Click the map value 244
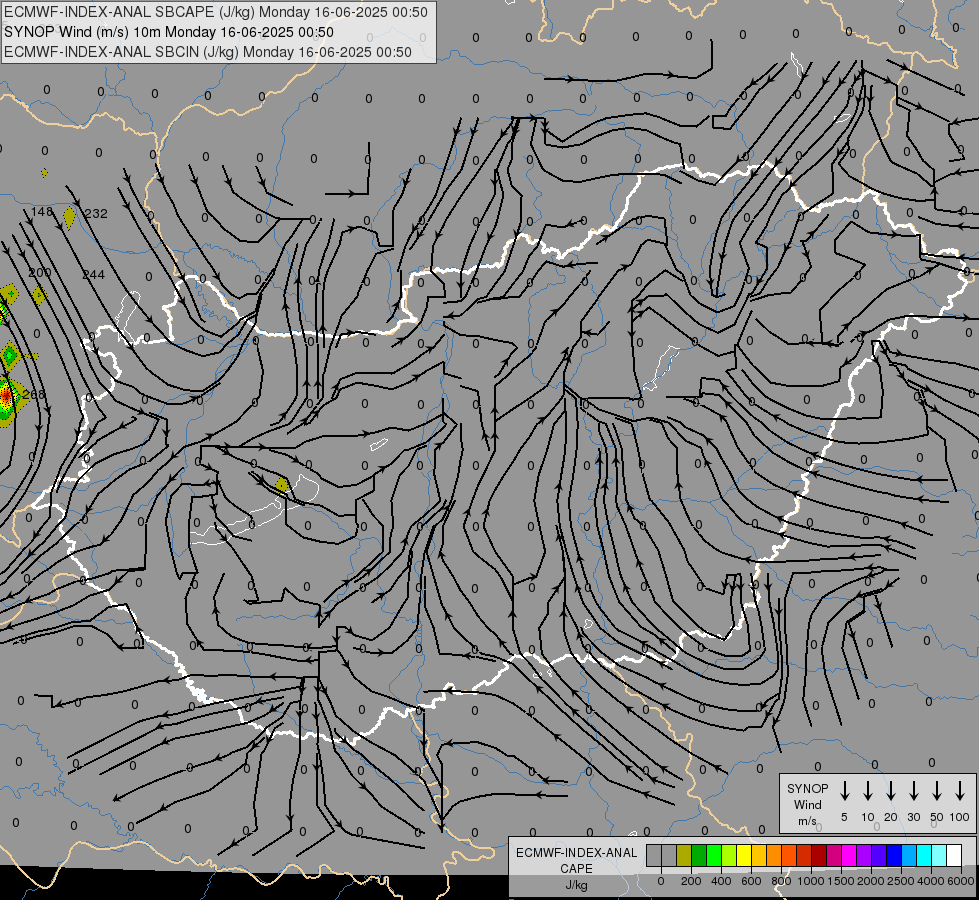This screenshot has width=979, height=900. (x=94, y=275)
